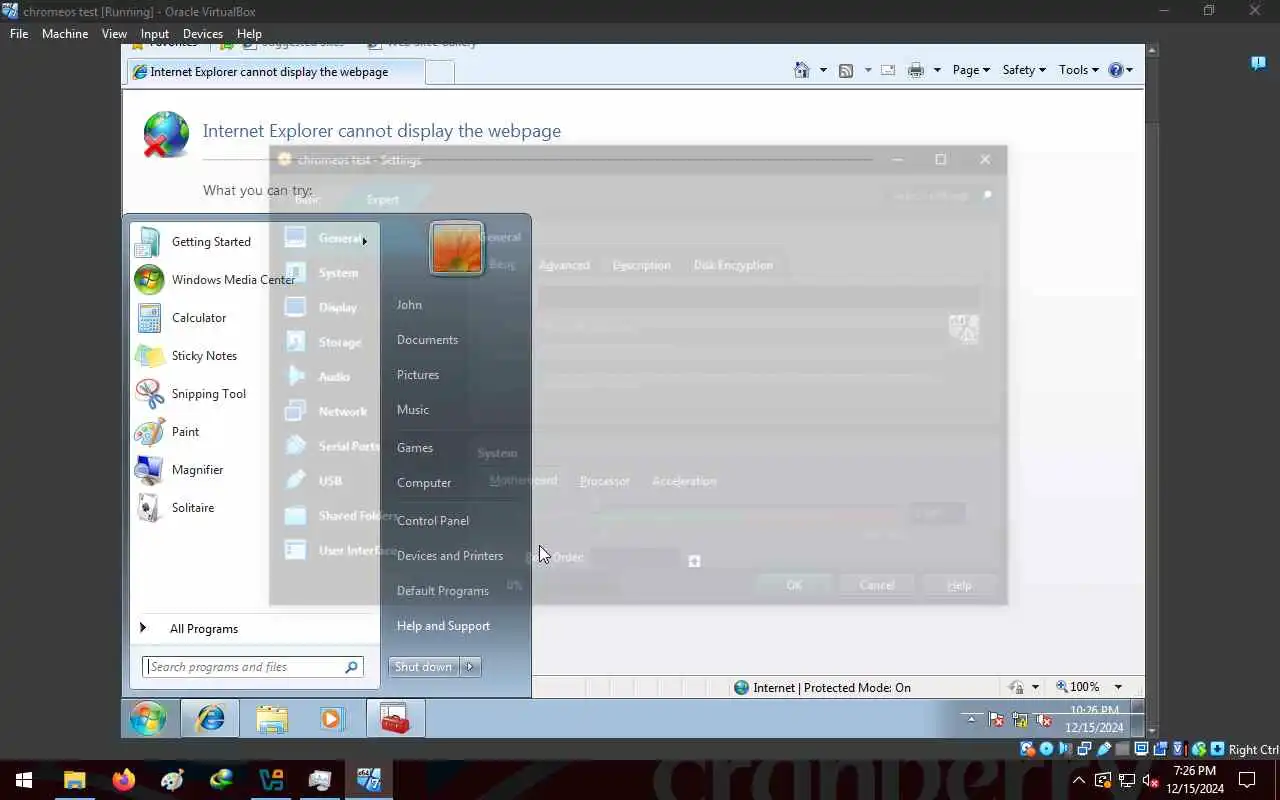Open Internet Explorer on the guest taskbar
The height and width of the screenshot is (800, 1280).
(x=210, y=718)
